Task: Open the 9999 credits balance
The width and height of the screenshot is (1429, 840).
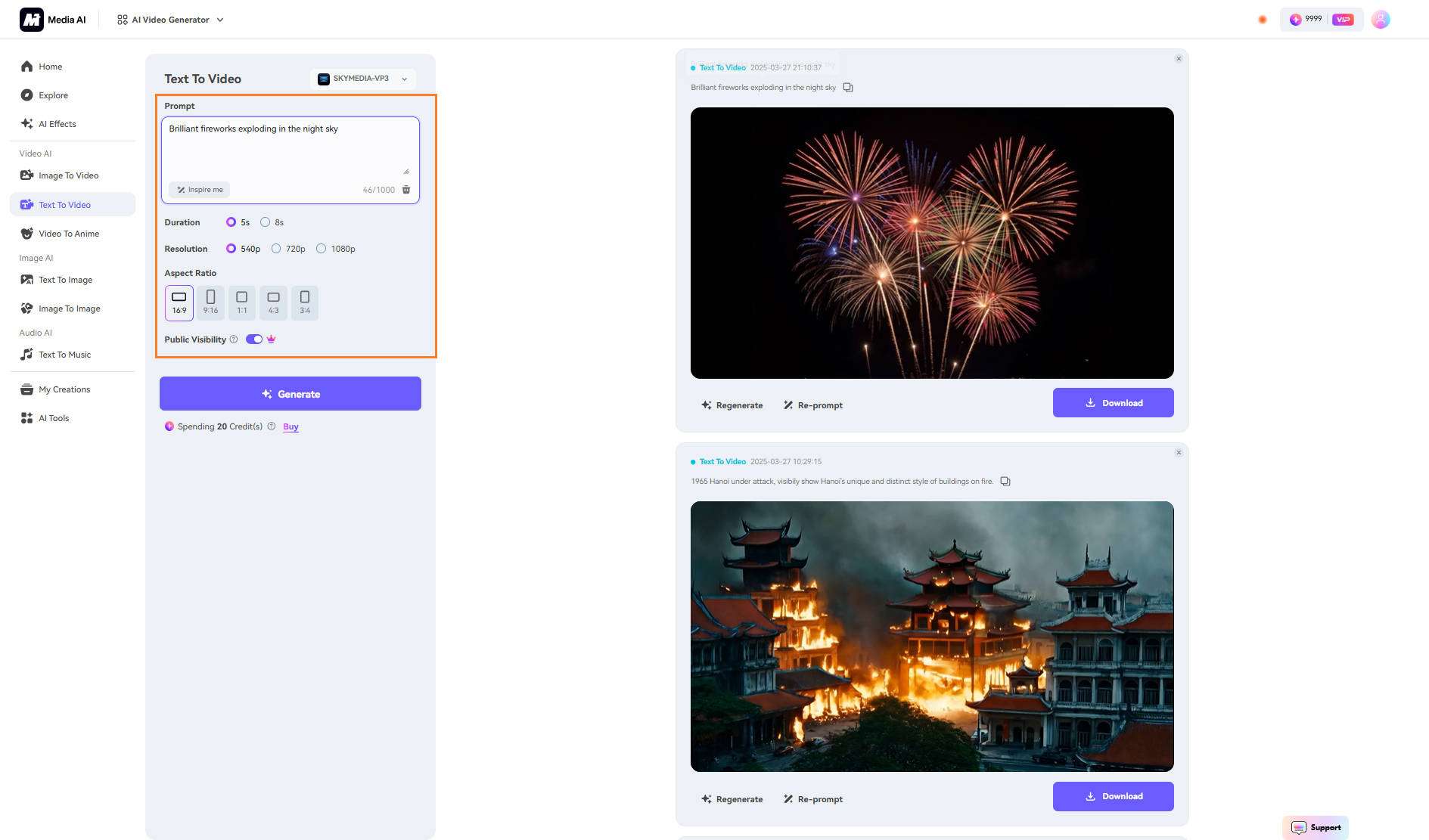Action: click(x=1306, y=20)
